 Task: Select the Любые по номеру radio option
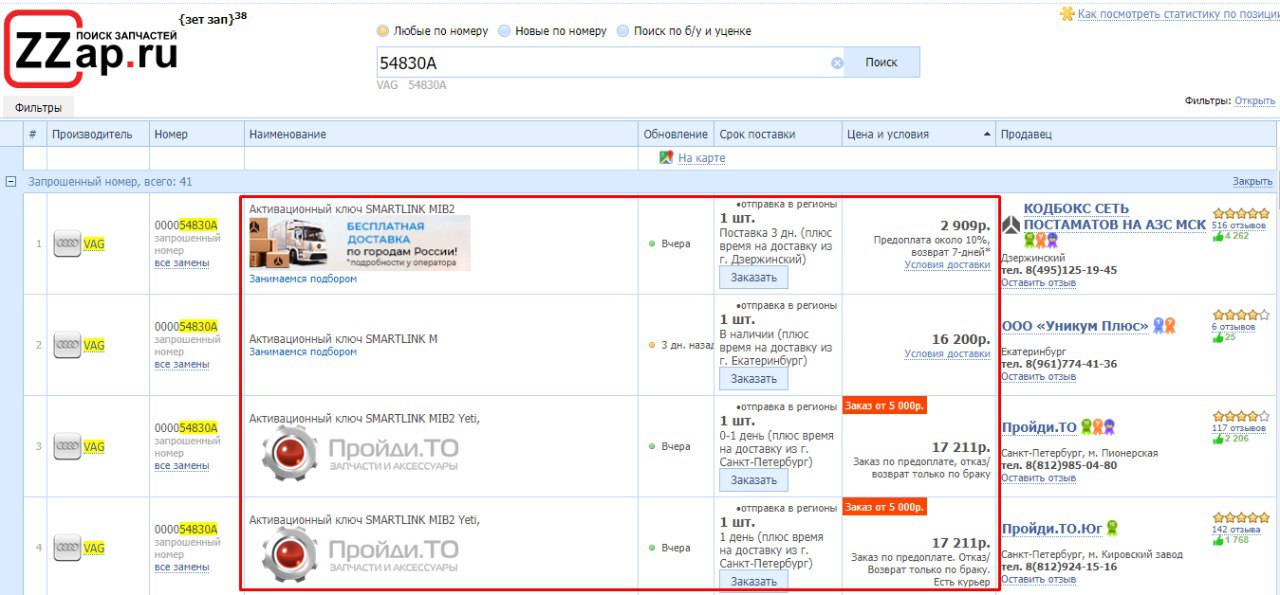383,31
